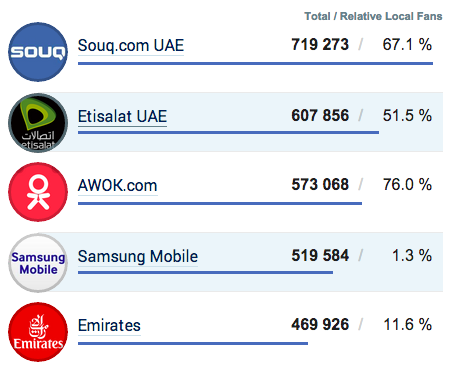Click the Samsung Mobile round logo
The image size is (465, 375).
click(38, 263)
